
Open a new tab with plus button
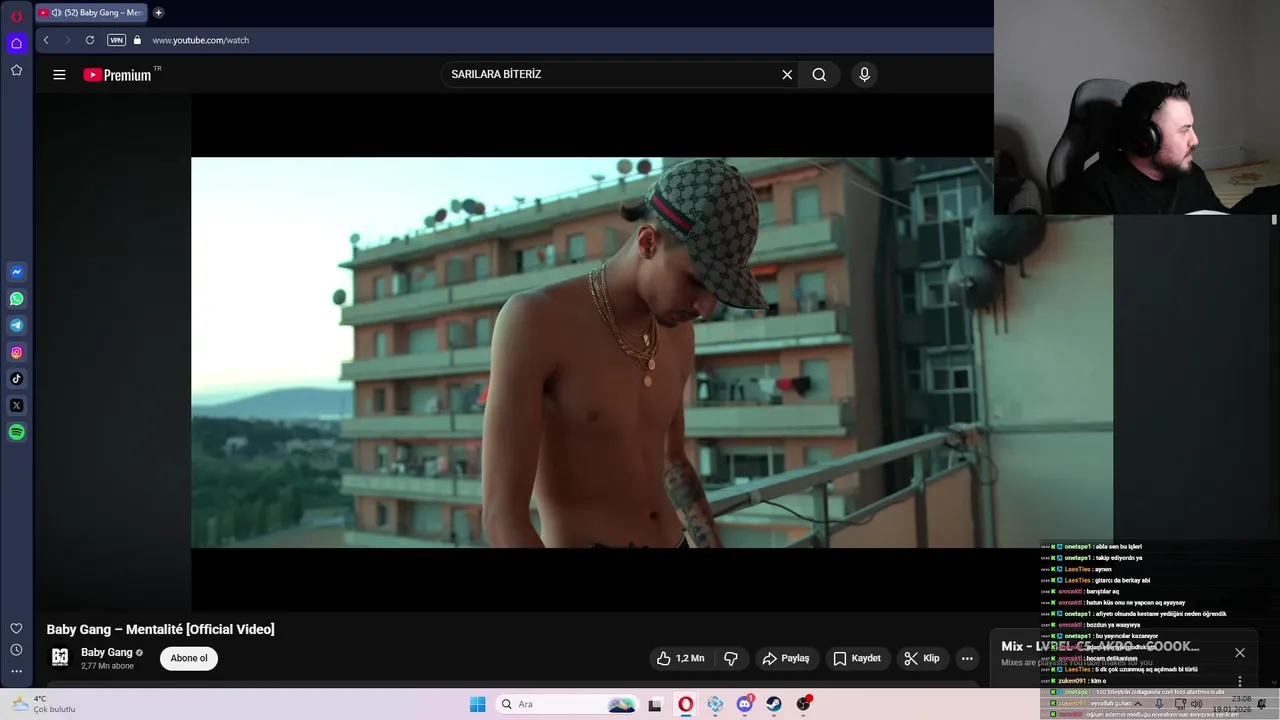[x=158, y=13]
